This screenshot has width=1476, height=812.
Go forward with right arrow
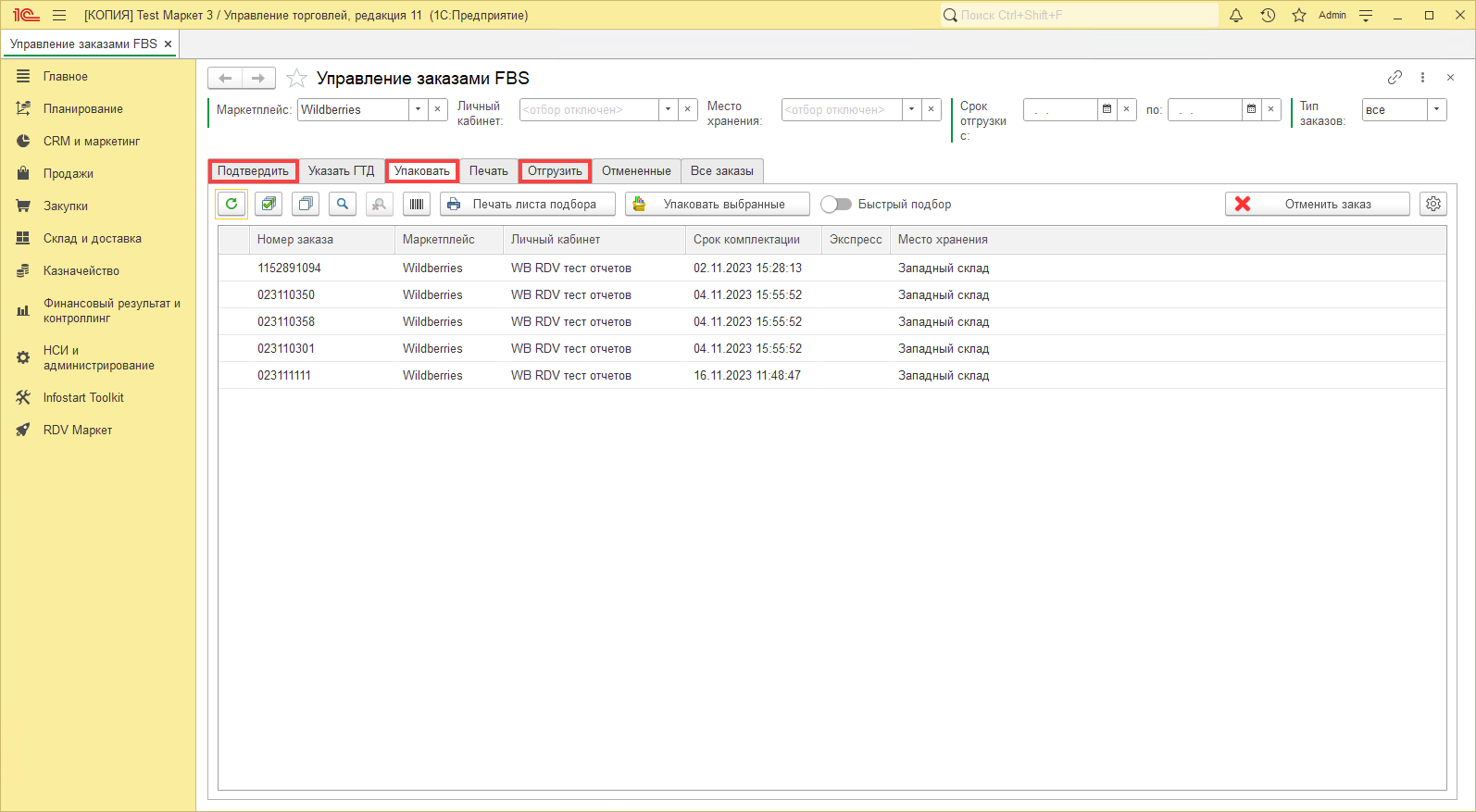pos(258,78)
